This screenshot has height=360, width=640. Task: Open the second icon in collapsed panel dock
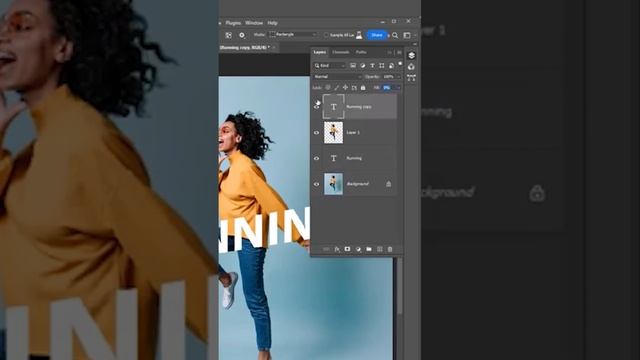(x=411, y=67)
